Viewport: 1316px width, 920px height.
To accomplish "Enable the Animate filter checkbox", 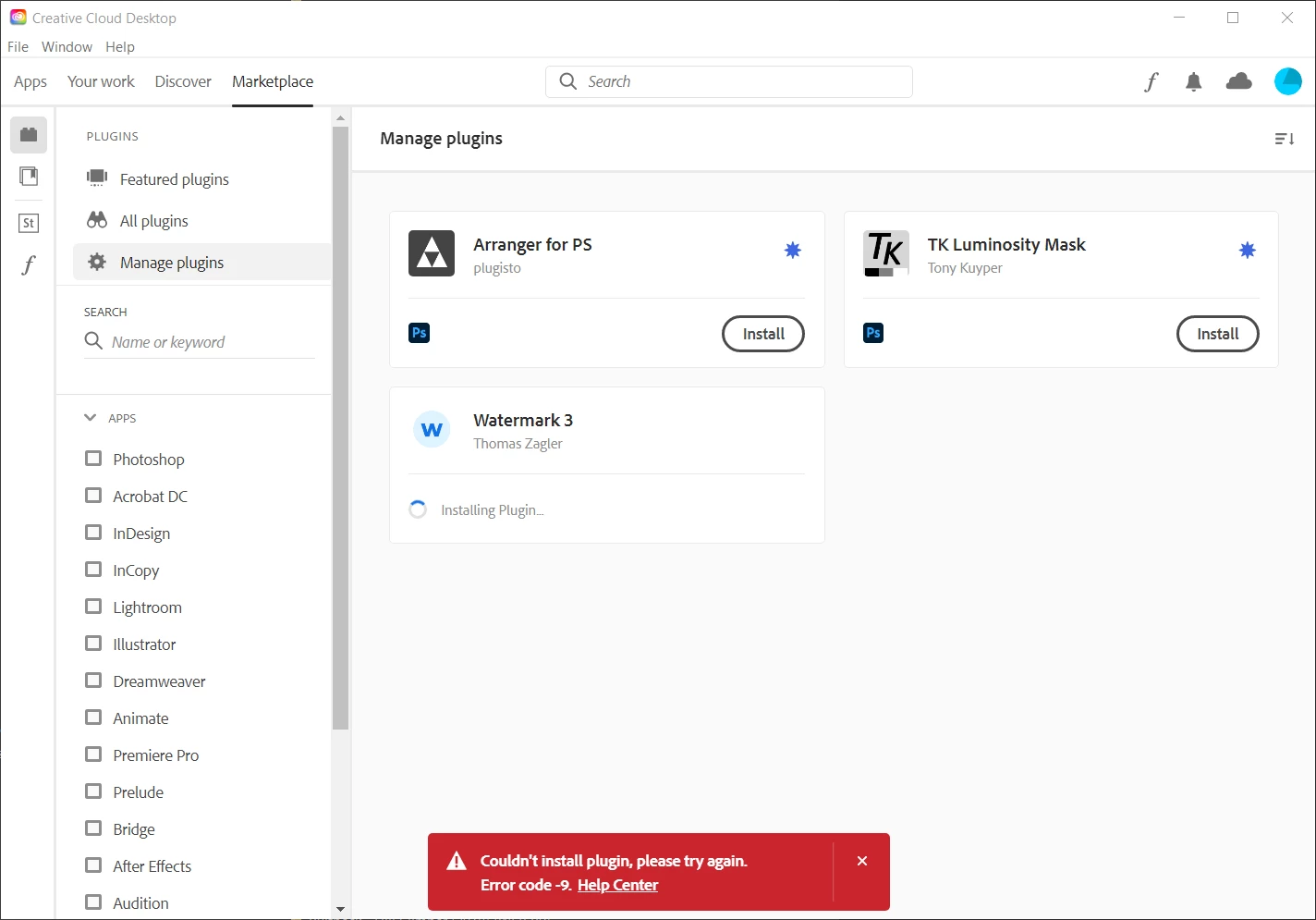I will [93, 718].
